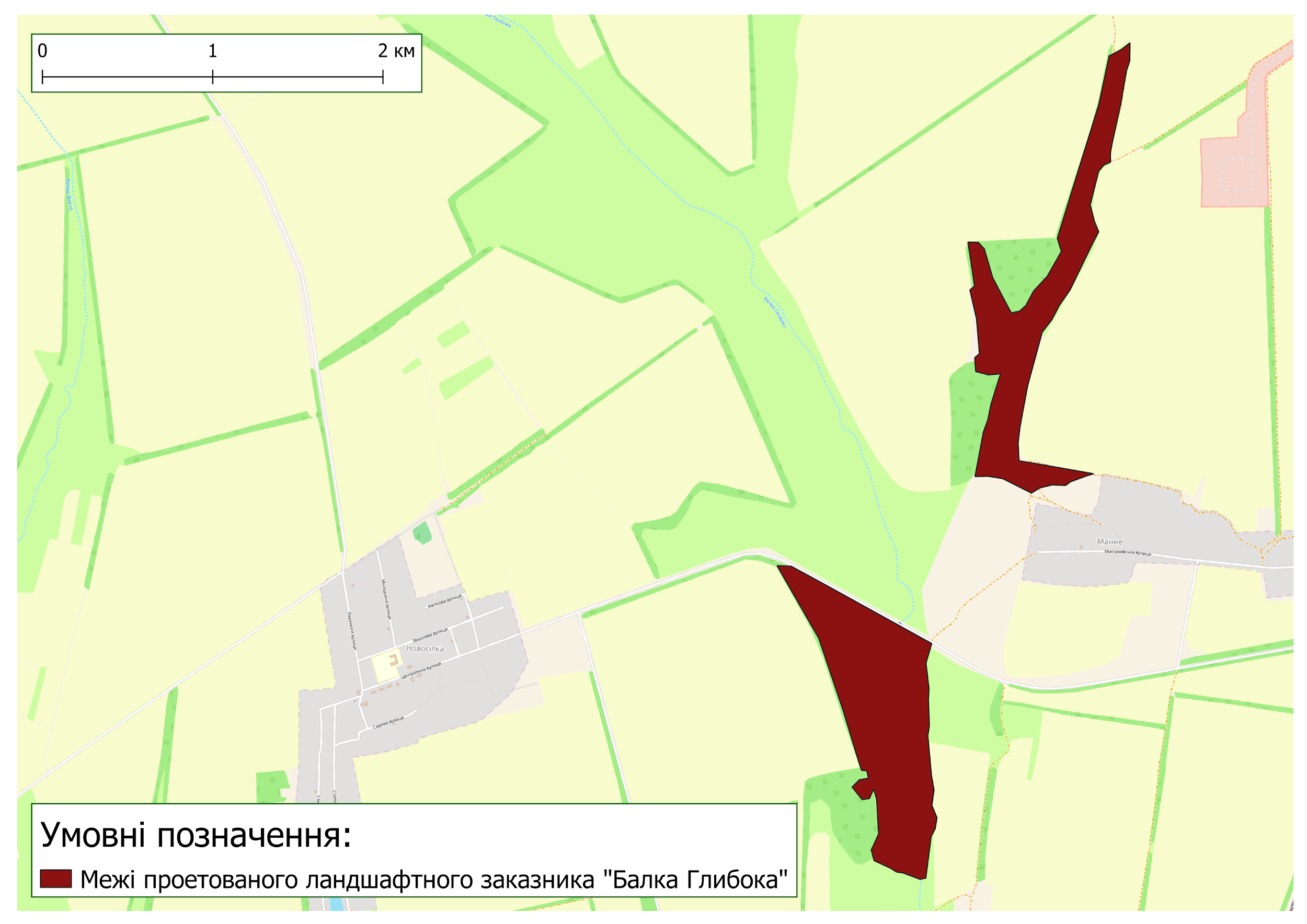
Task: Click the pale yellow school plot in Новосілка
Action: click(x=386, y=666)
